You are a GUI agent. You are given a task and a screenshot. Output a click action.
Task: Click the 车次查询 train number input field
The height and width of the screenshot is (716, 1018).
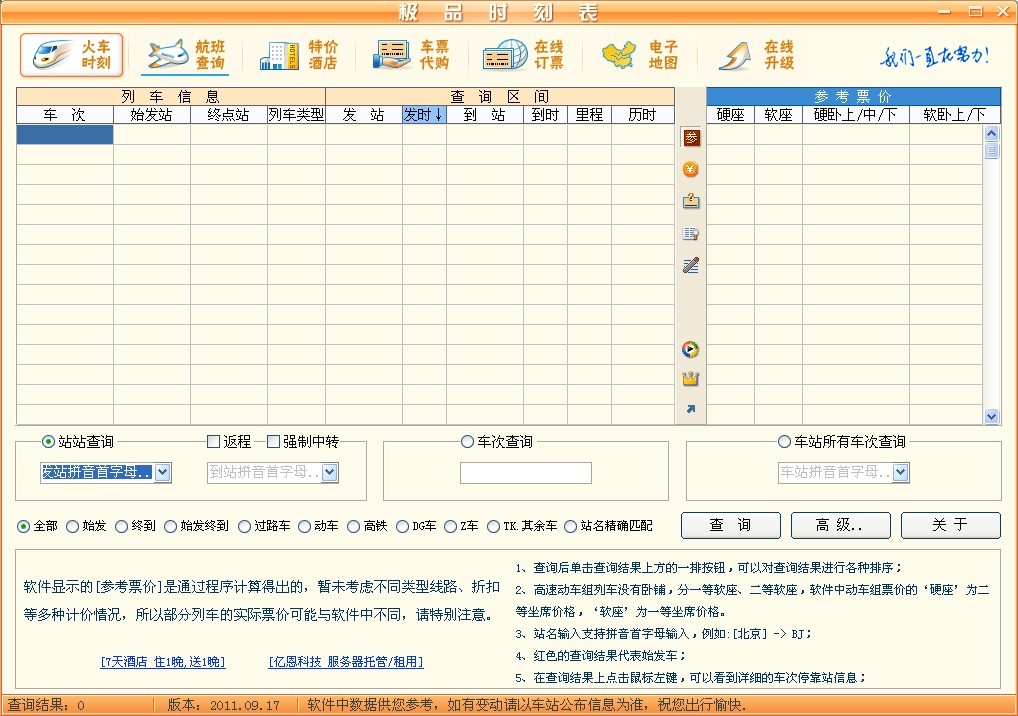525,473
